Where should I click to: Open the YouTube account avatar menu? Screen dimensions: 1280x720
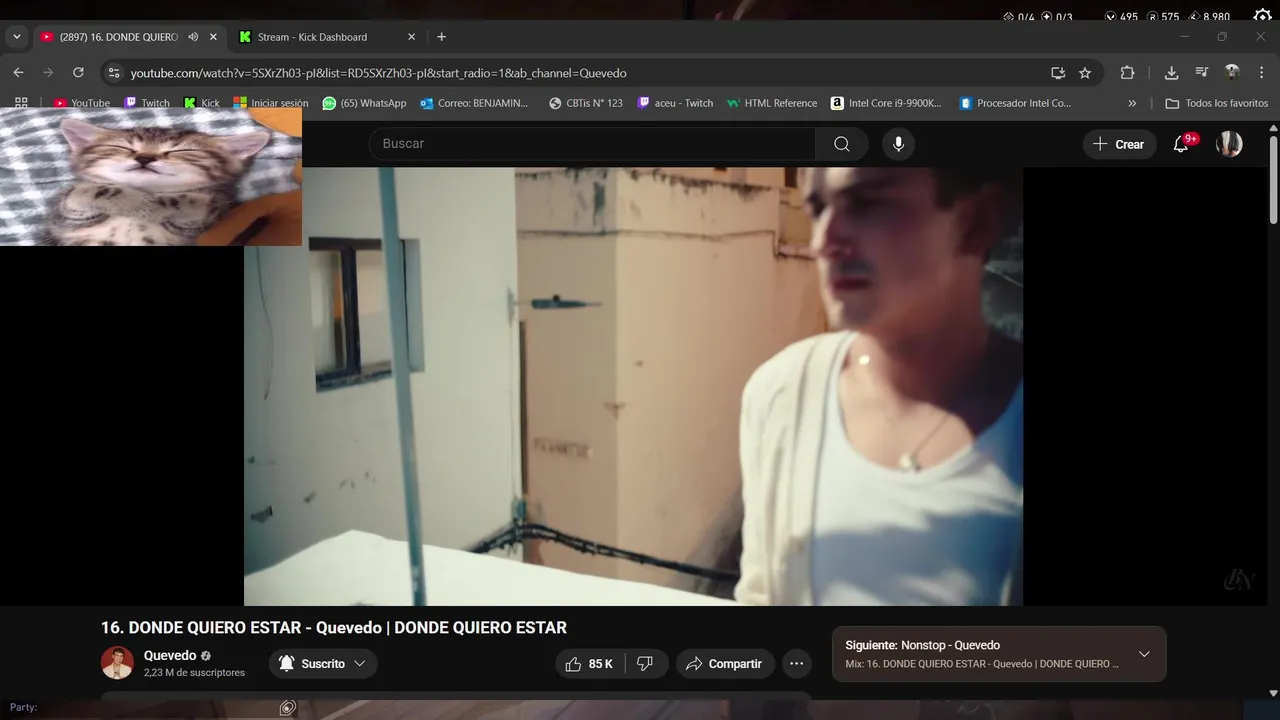pos(1229,144)
